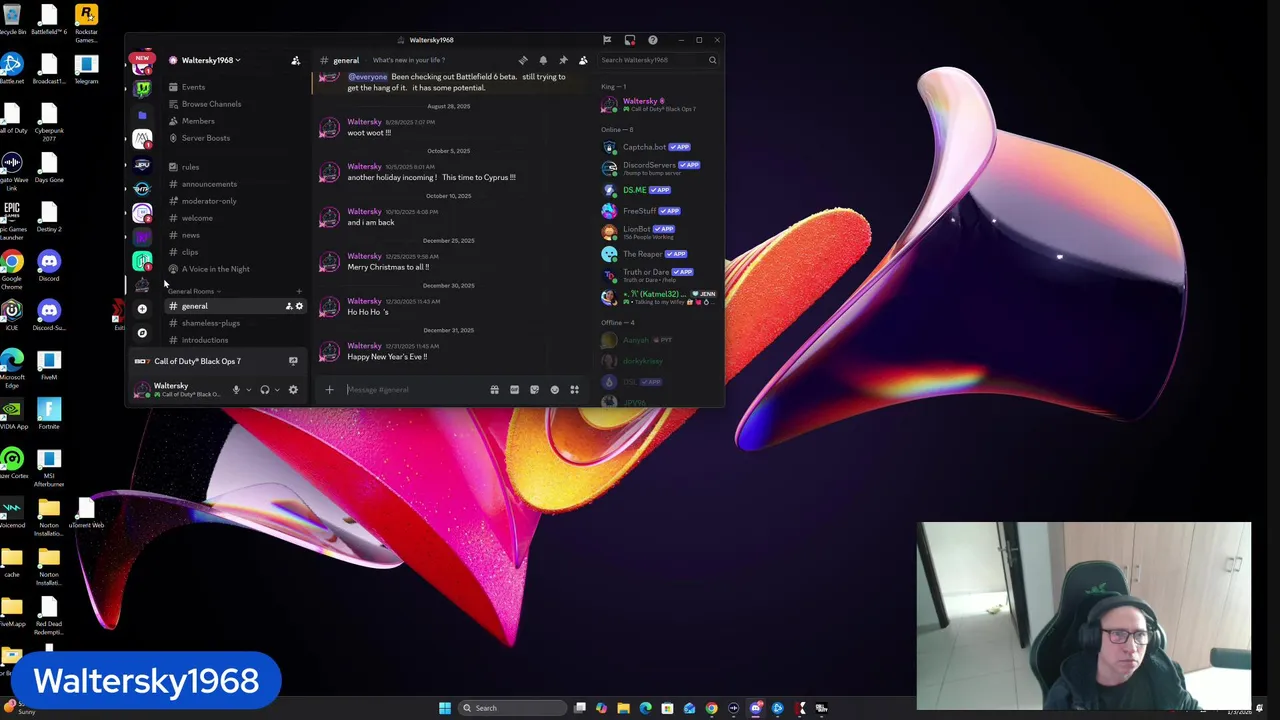Open the GIF picker
This screenshot has height=720, width=1280.
tap(514, 390)
